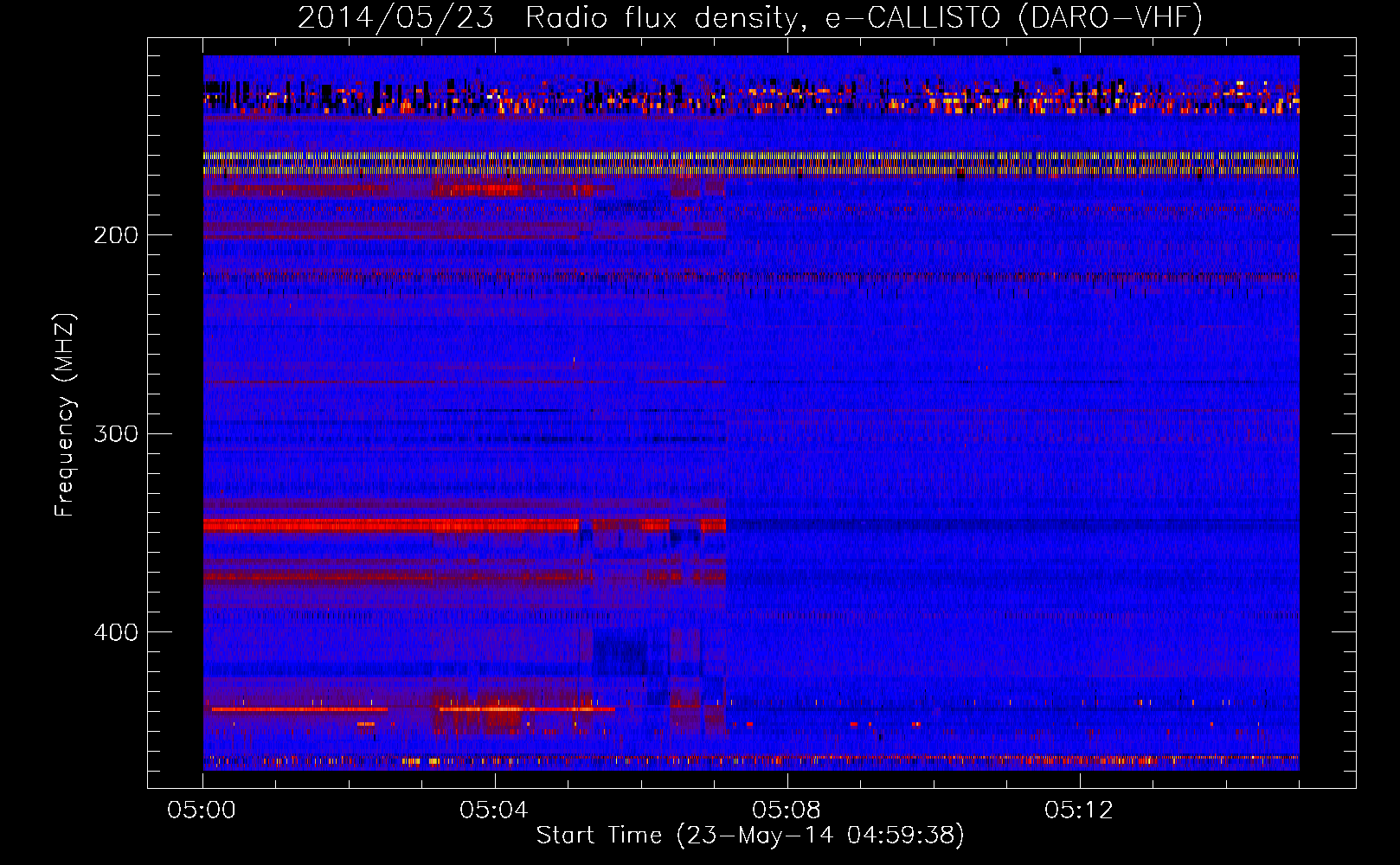Click the 'Frequency (MHZ)' axis label
Image resolution: width=1400 pixels, height=865 pixels.
[65, 415]
